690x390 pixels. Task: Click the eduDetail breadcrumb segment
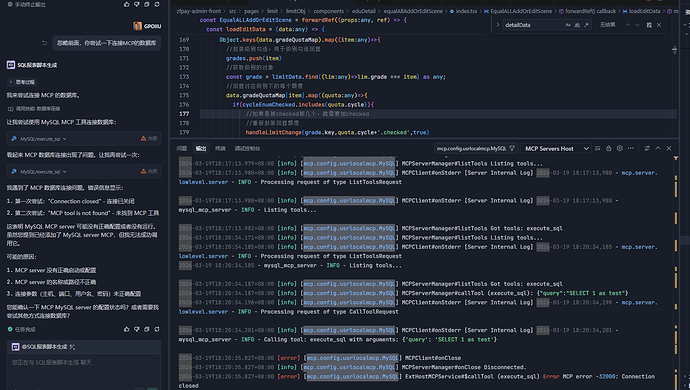click(x=363, y=11)
